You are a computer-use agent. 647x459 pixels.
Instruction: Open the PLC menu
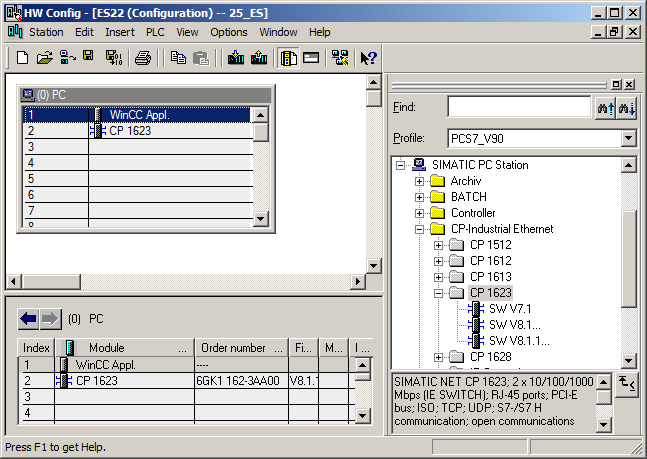point(155,32)
